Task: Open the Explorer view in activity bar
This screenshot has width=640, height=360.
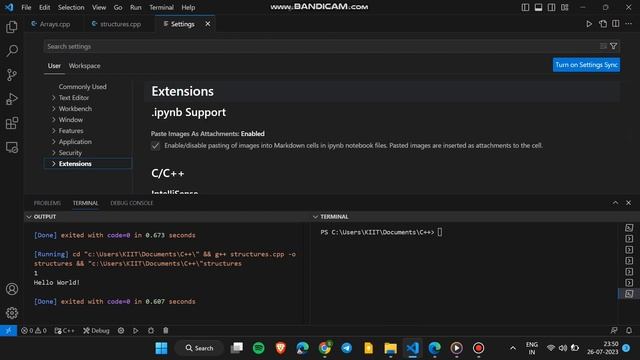Action: (x=11, y=27)
